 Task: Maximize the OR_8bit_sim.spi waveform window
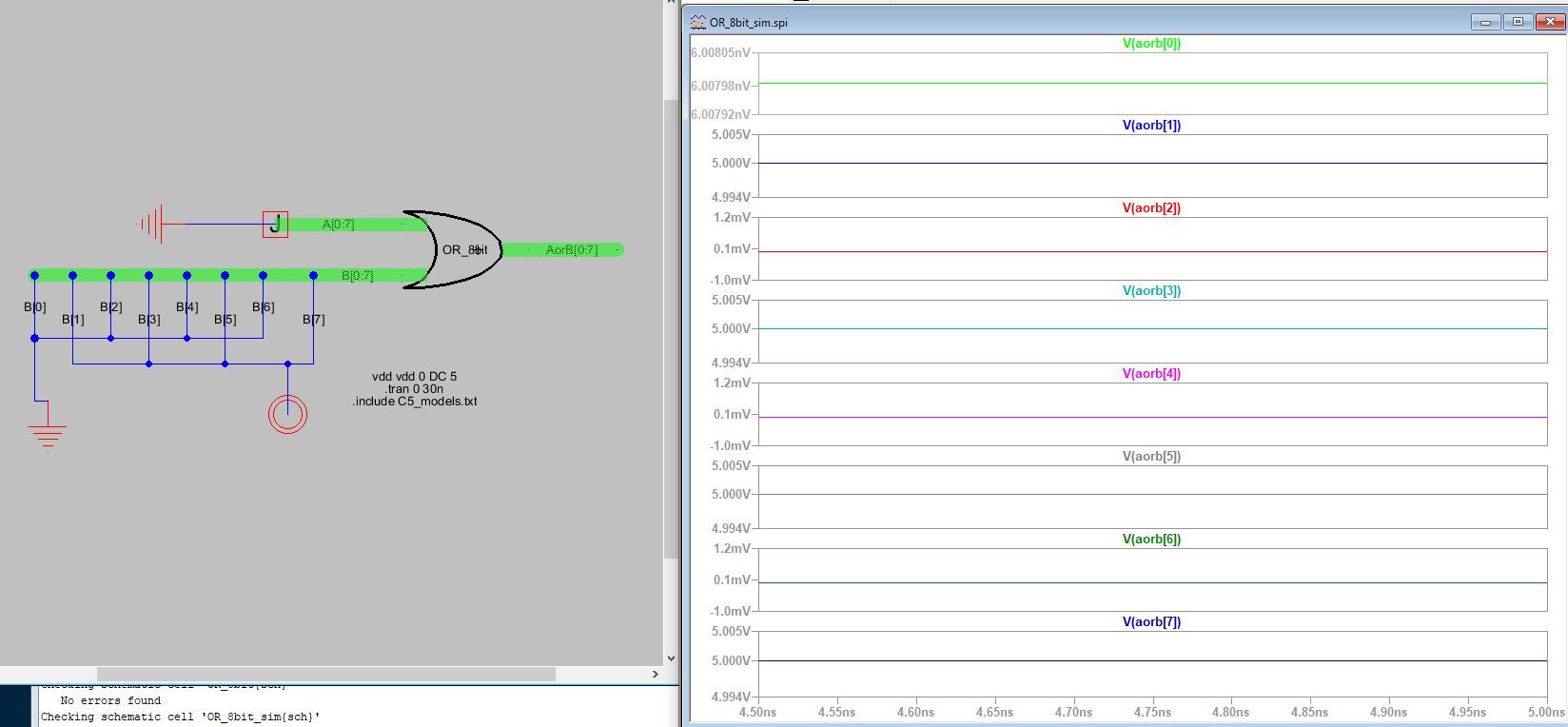tap(1519, 22)
